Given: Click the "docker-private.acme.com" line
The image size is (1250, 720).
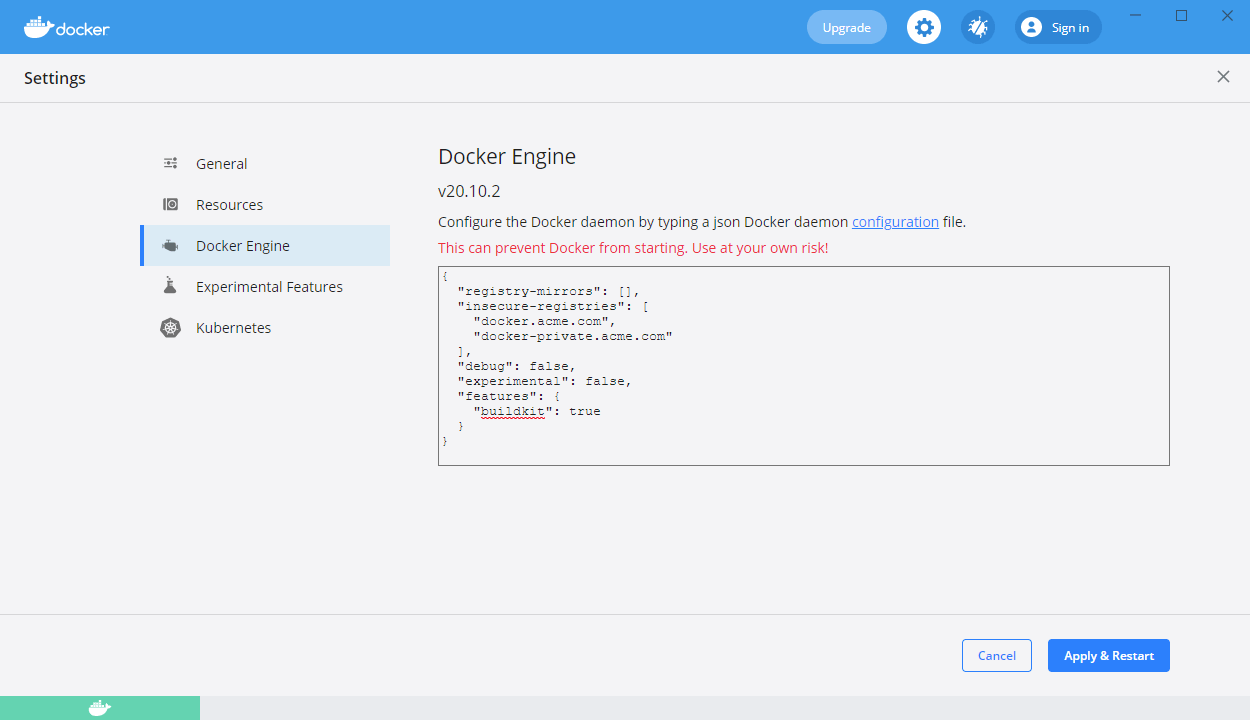Looking at the screenshot, I should [x=573, y=336].
